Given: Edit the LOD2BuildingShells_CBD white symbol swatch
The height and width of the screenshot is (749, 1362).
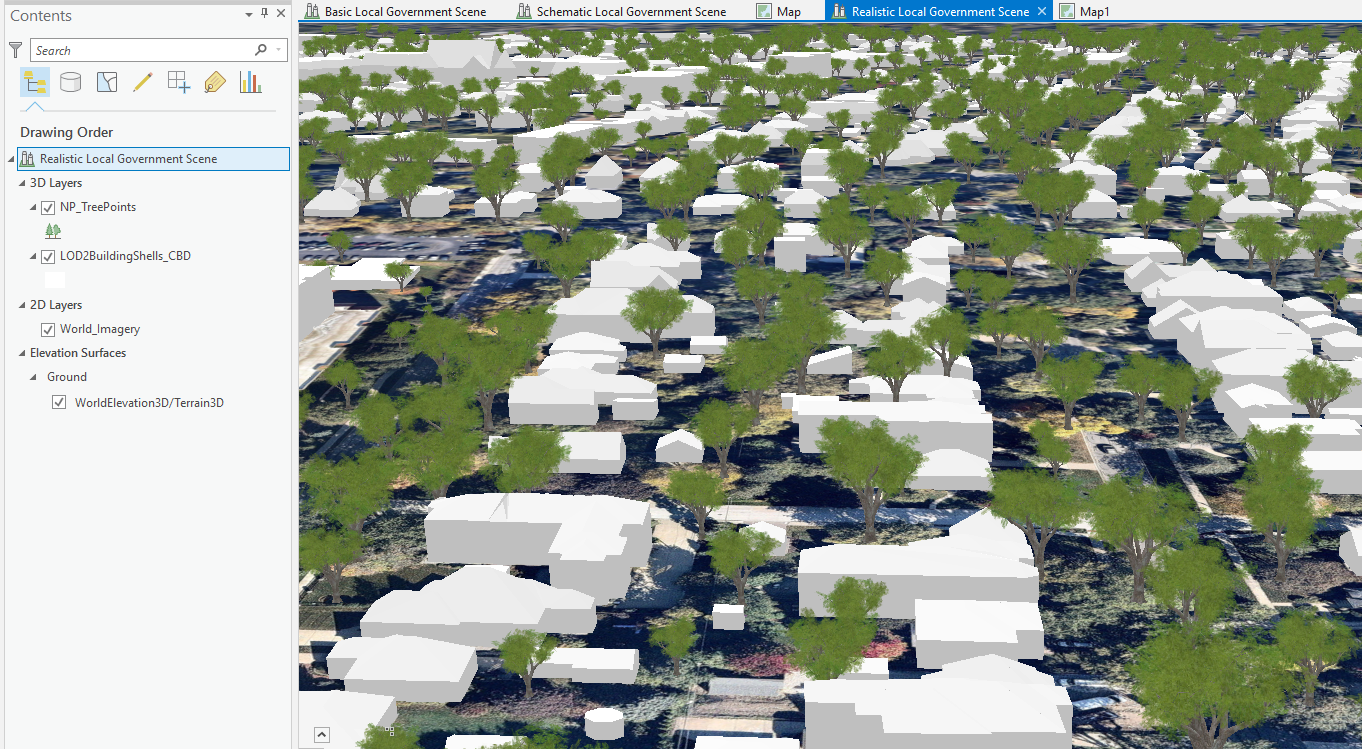Looking at the screenshot, I should (54, 279).
